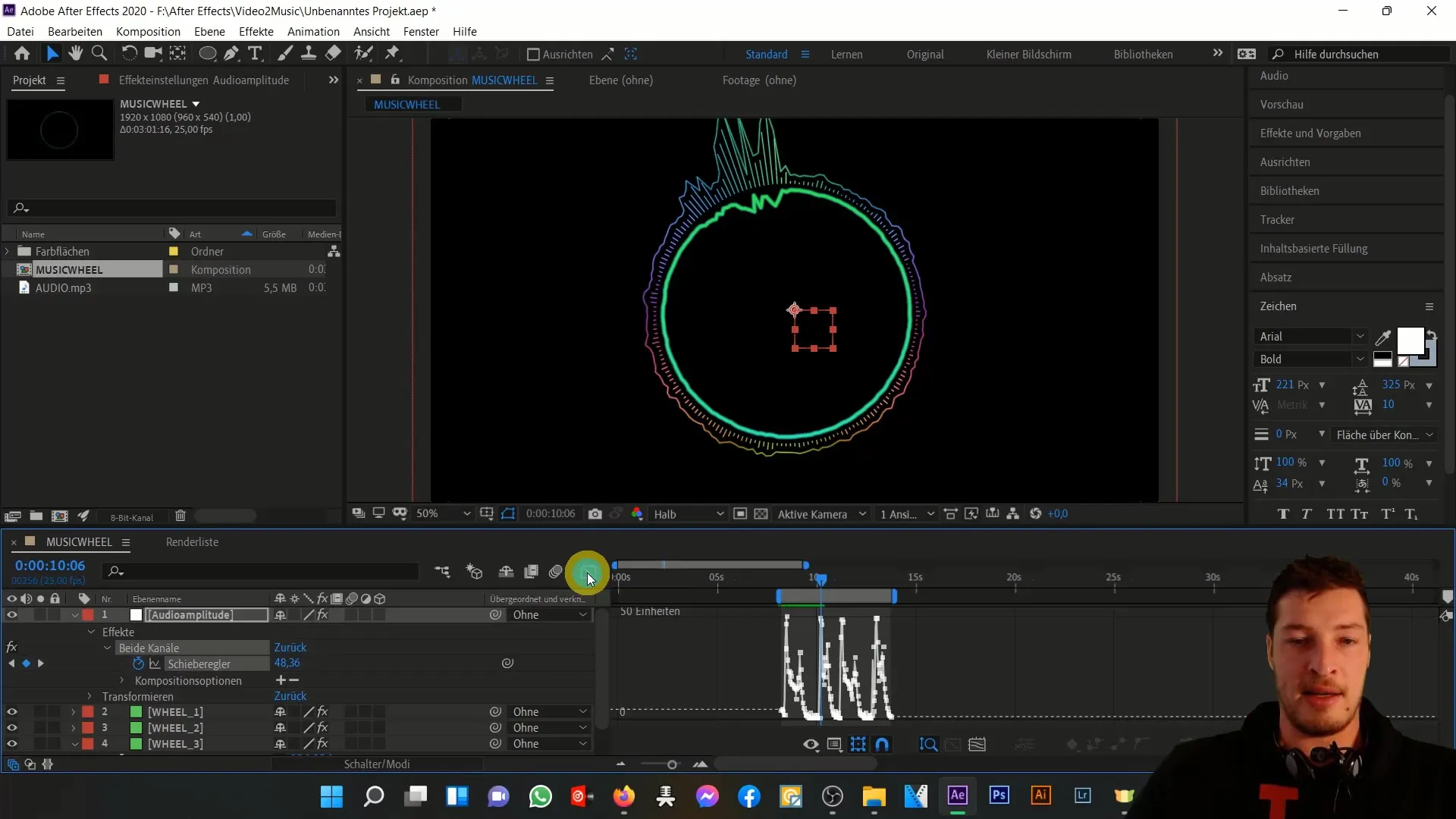1456x819 pixels.
Task: Toggle visibility of WHEEL_2 layer
Action: click(12, 728)
